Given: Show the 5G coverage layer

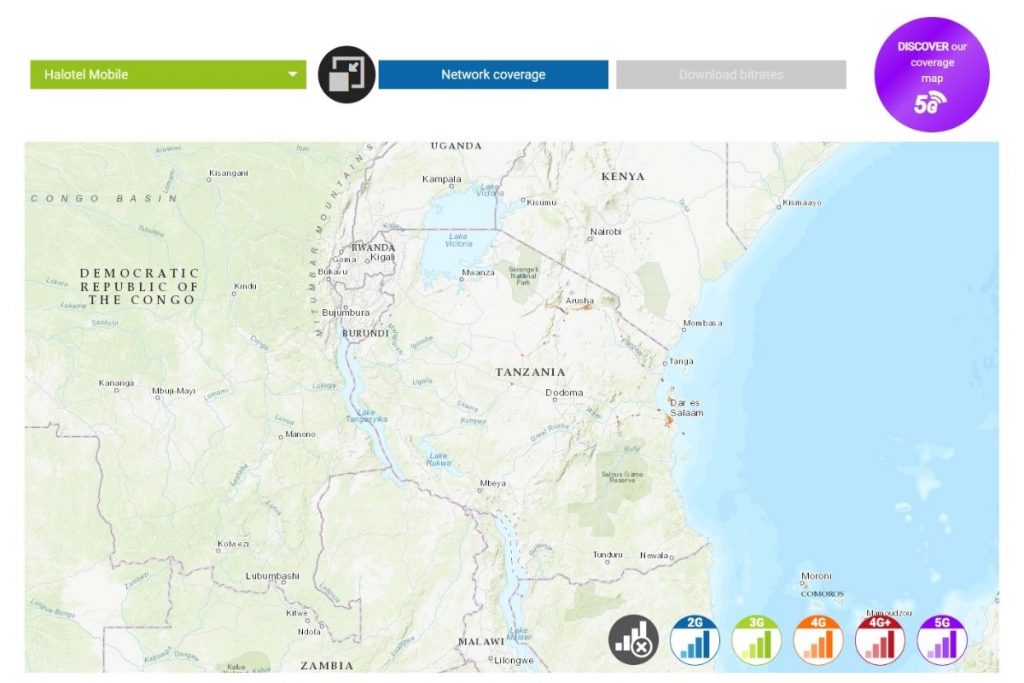Looking at the screenshot, I should 942,640.
